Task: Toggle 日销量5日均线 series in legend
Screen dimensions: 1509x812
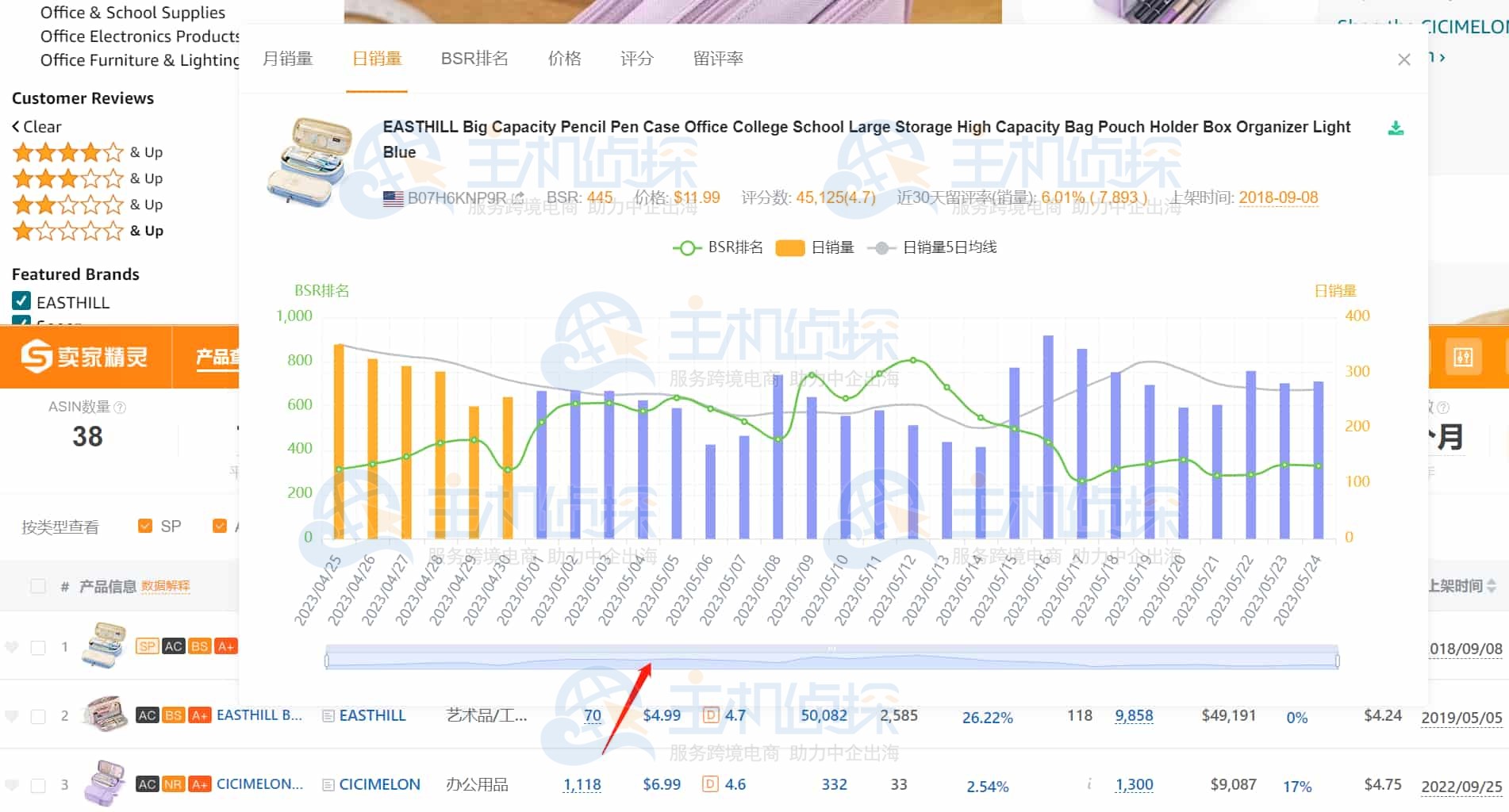Action: [932, 247]
